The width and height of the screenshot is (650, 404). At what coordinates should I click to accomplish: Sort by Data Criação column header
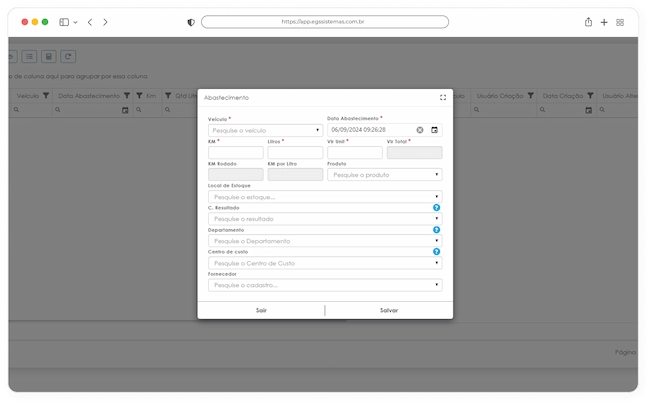[x=563, y=96]
